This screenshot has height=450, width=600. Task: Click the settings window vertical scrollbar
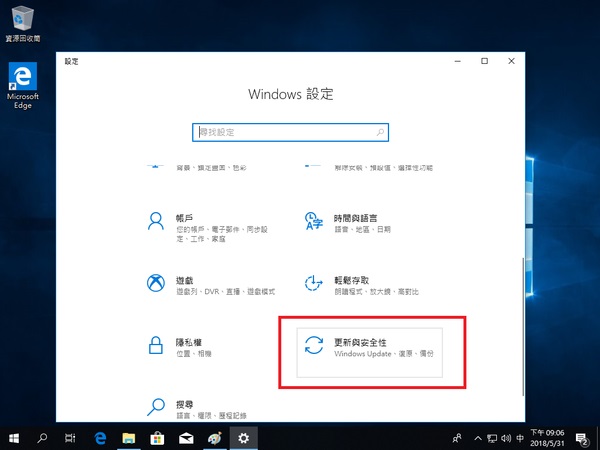523,326
